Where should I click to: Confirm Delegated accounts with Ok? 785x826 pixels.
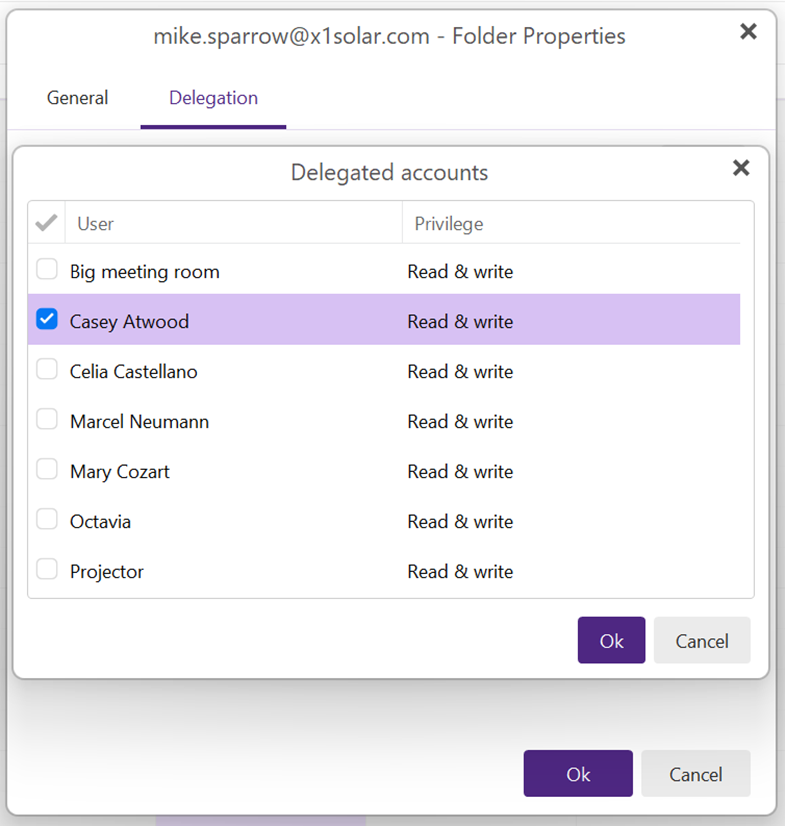coord(611,640)
